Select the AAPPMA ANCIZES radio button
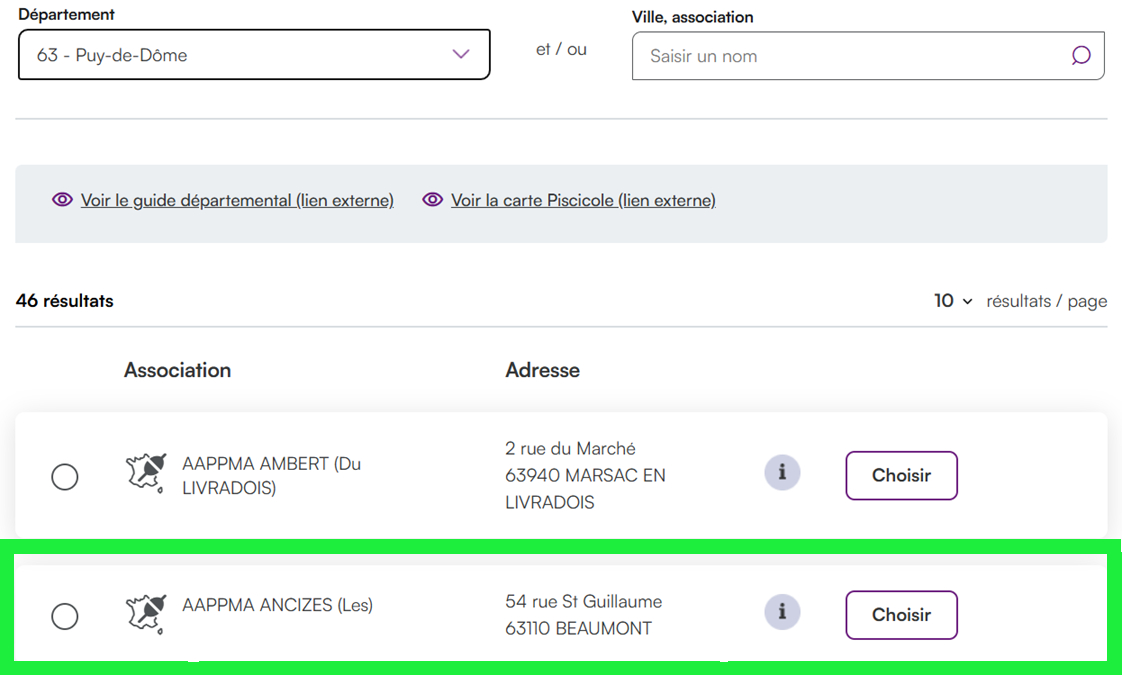1122x675 pixels. click(65, 617)
